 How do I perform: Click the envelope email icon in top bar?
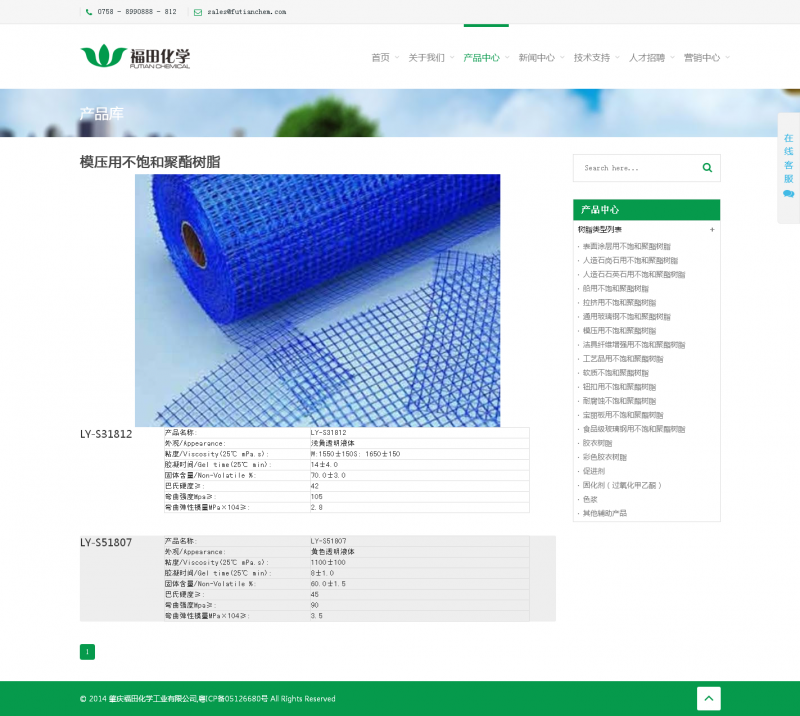pyautogui.click(x=198, y=12)
